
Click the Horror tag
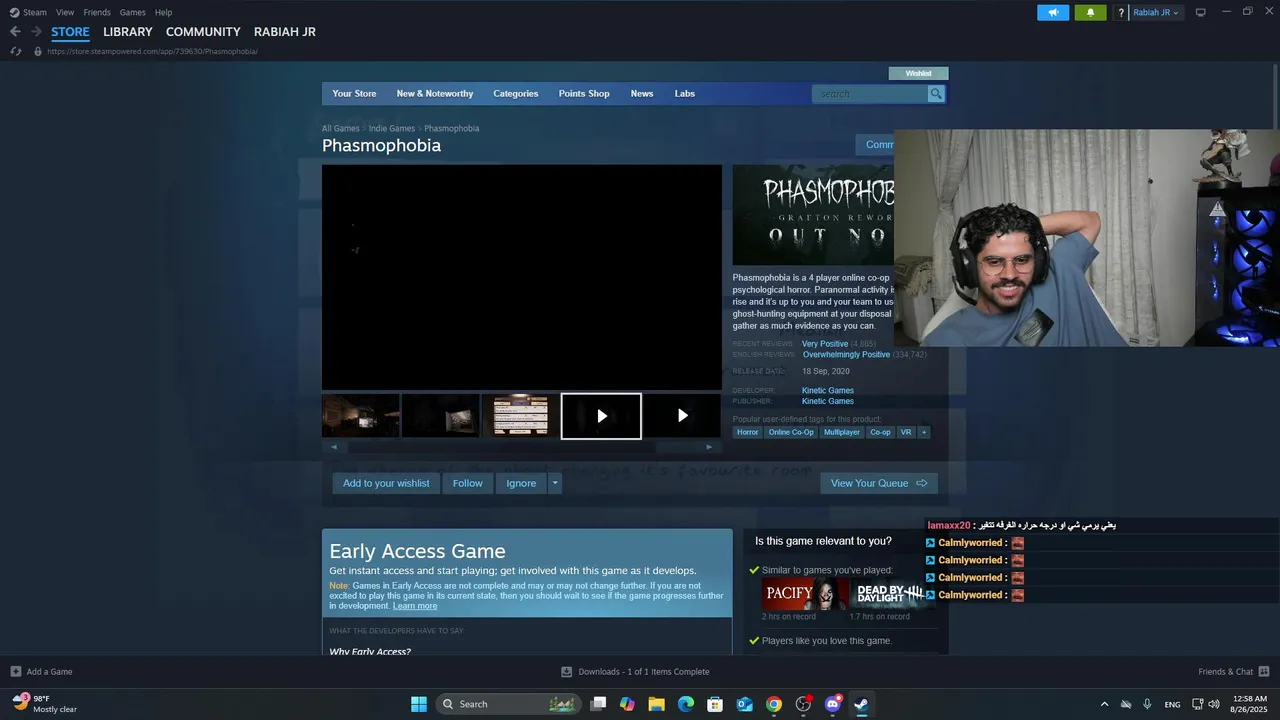click(748, 432)
